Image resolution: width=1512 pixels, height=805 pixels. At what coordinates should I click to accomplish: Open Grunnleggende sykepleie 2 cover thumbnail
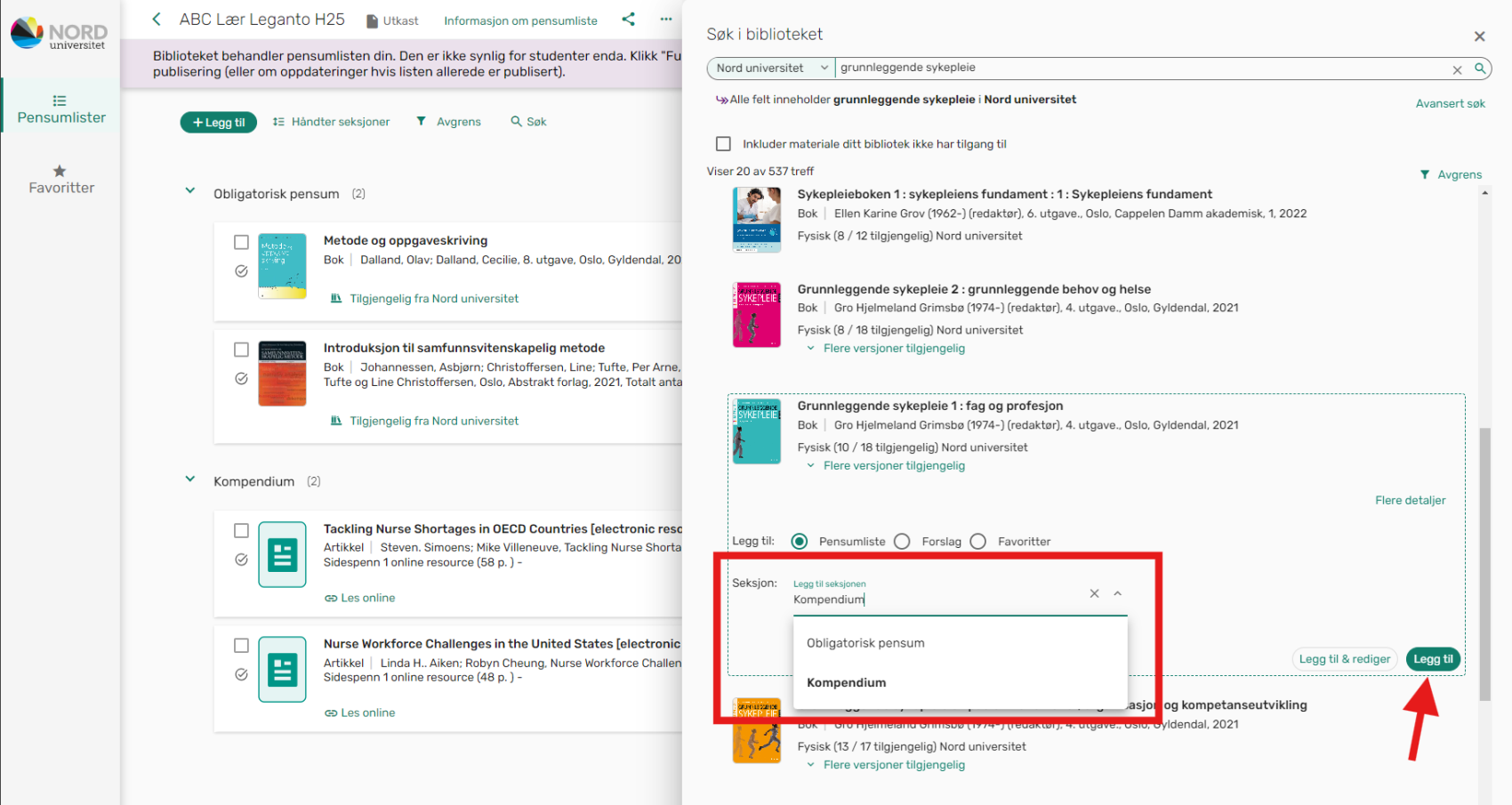757,315
